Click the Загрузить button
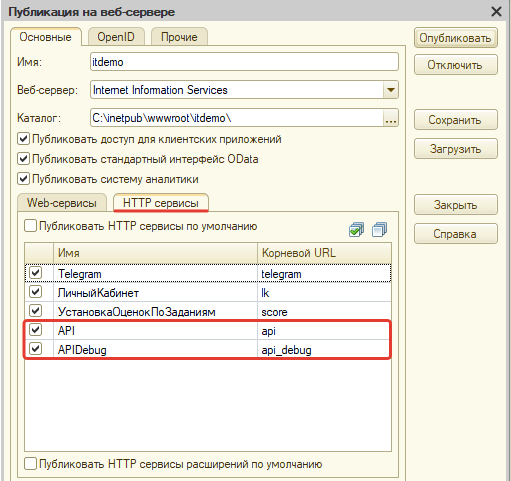This screenshot has height=481, width=511. [456, 149]
